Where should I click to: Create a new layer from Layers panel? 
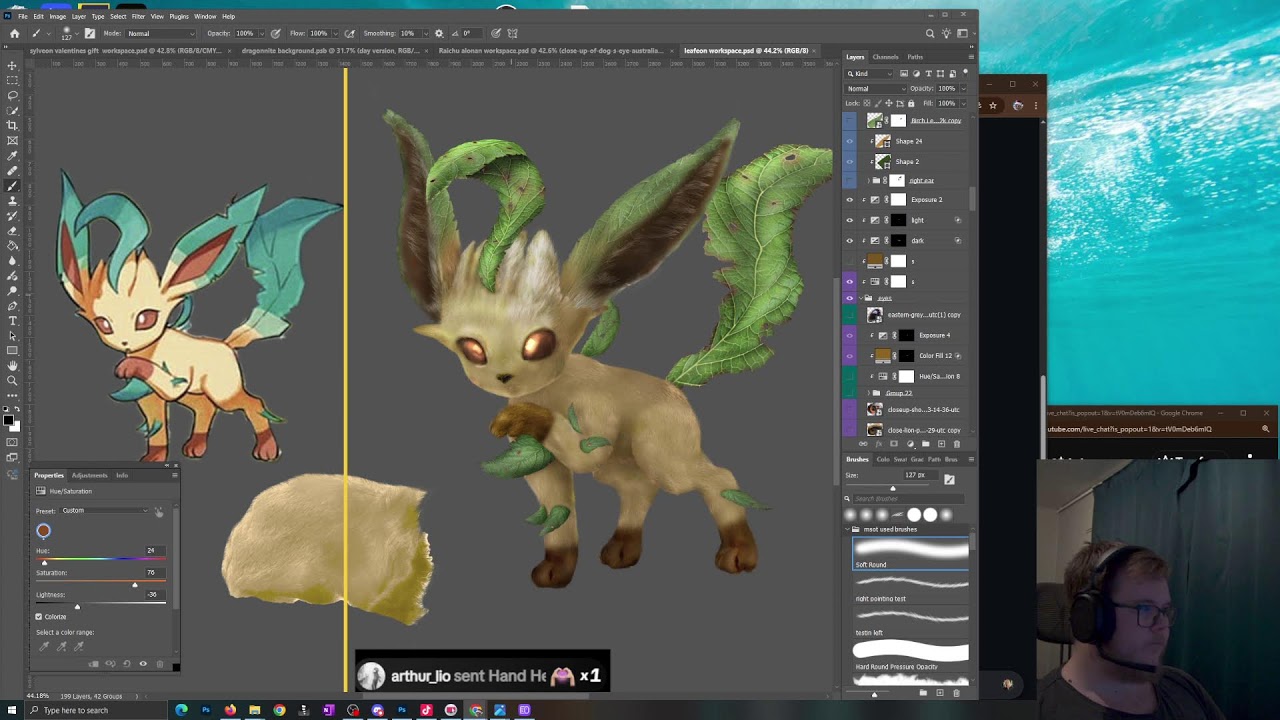click(x=941, y=444)
